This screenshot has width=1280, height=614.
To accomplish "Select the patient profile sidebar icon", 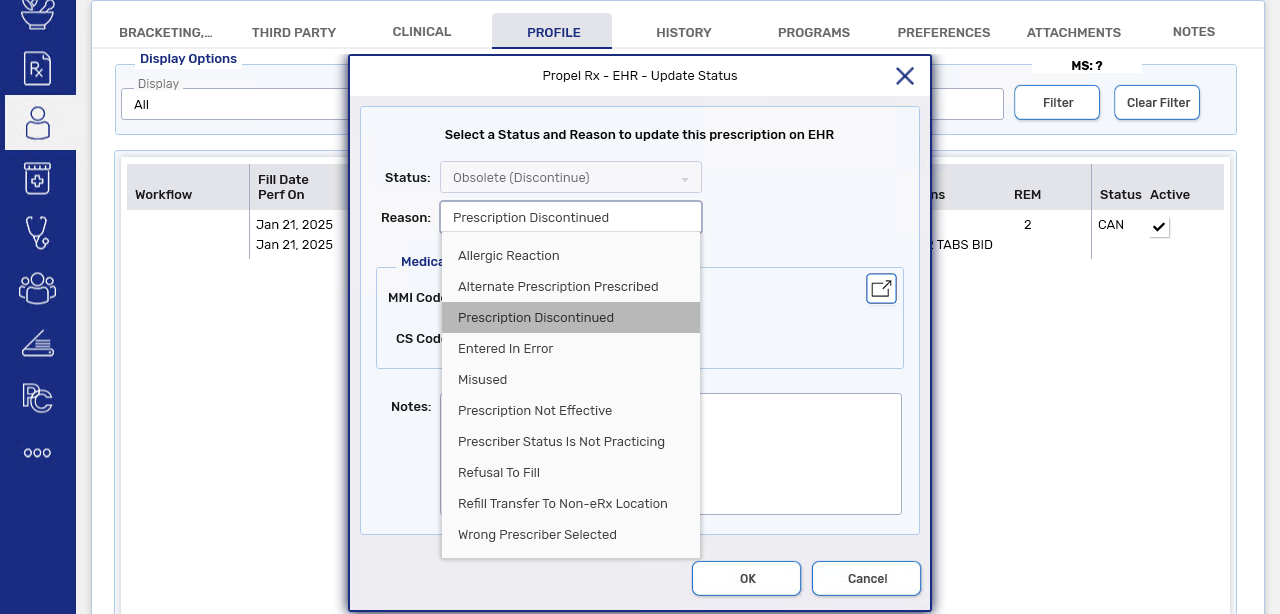I will tap(37, 123).
